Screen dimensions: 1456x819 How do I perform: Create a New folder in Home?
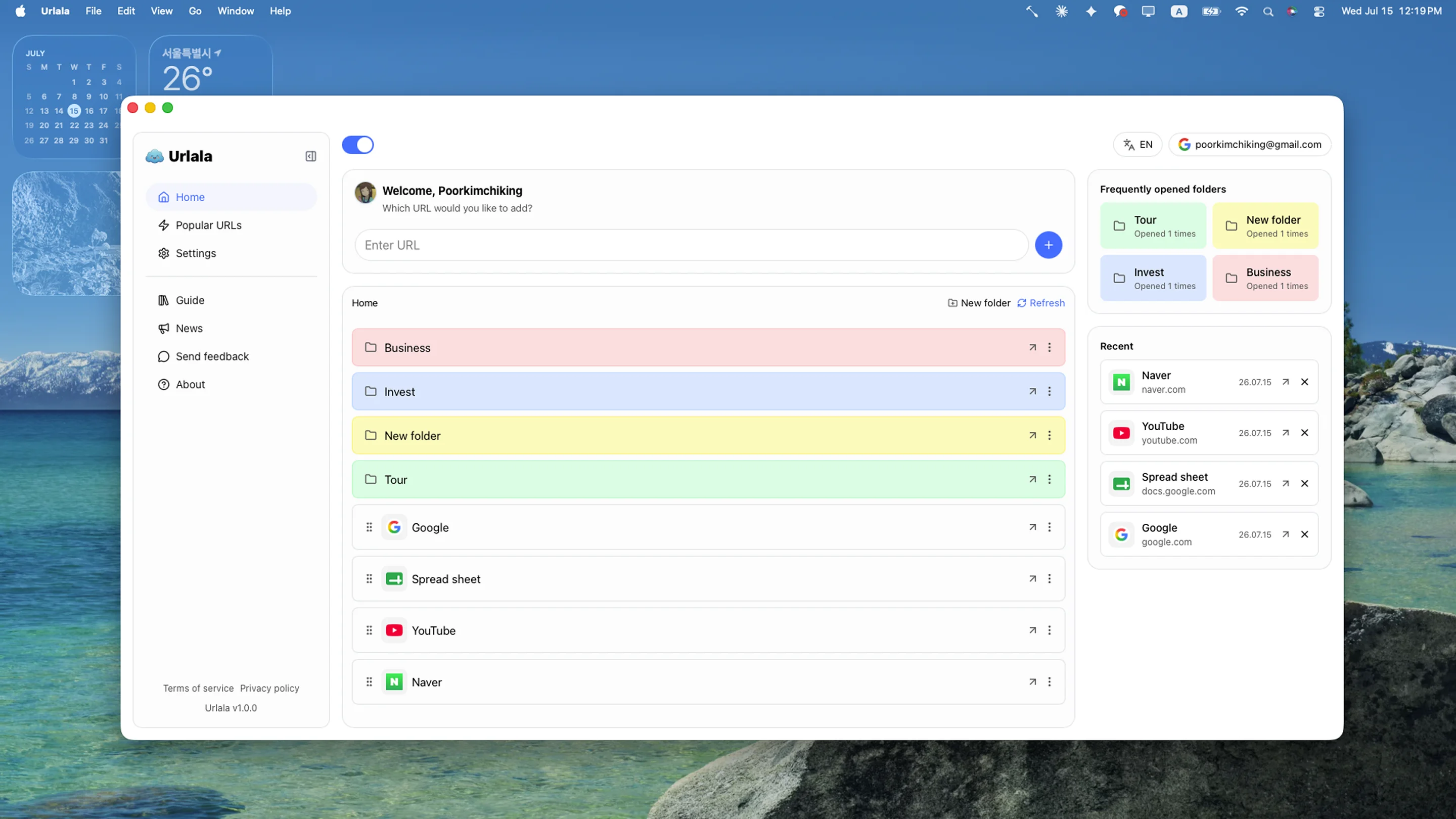coord(979,303)
